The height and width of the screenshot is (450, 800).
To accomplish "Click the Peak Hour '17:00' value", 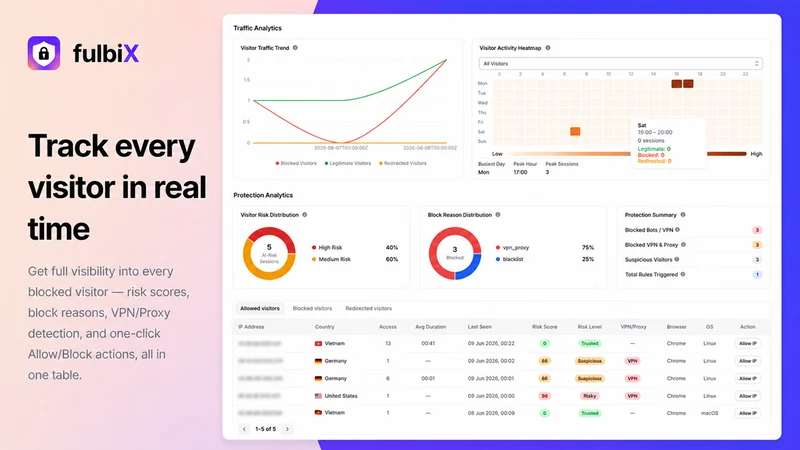I will (520, 172).
